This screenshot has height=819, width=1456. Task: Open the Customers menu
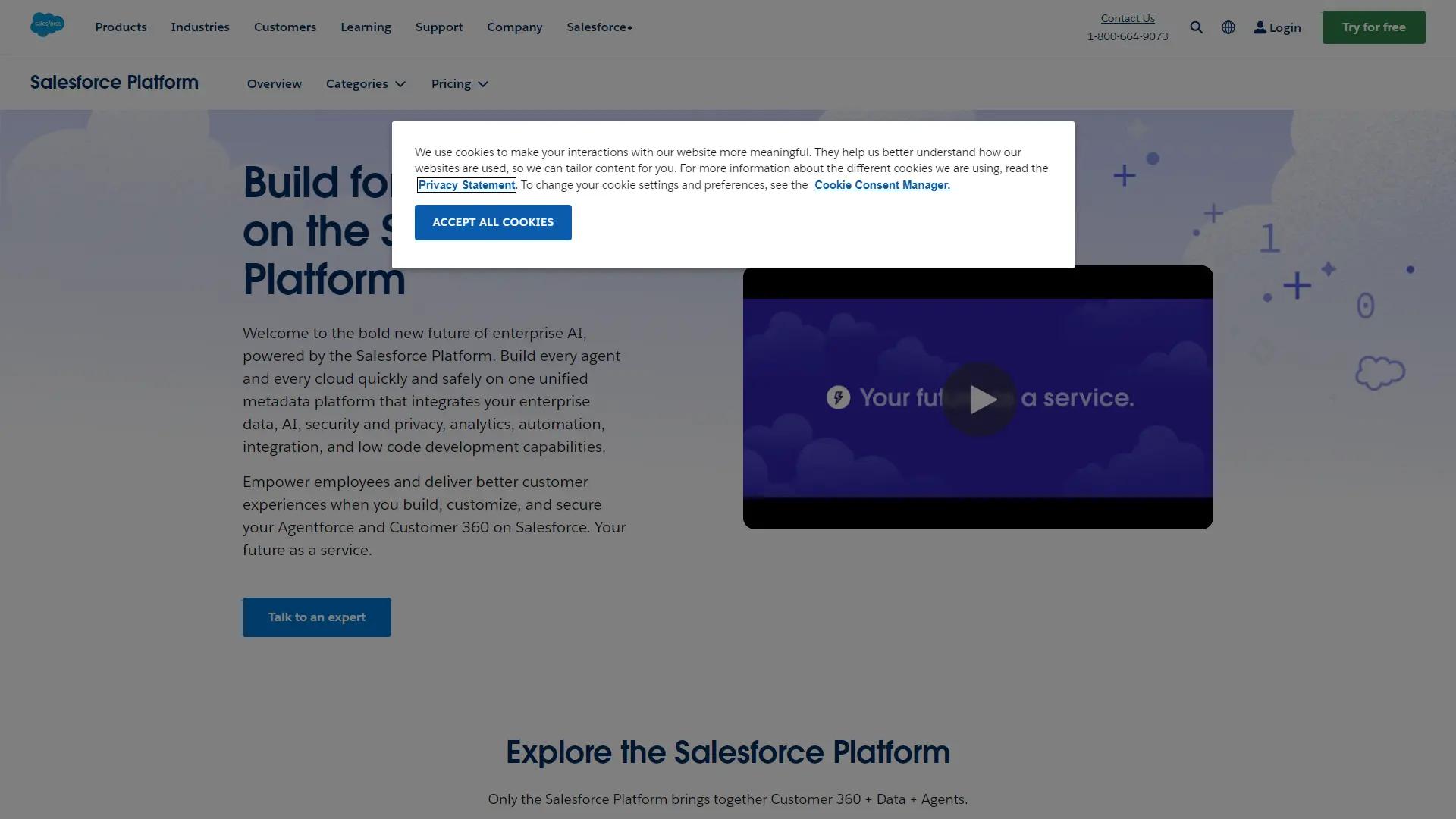pyautogui.click(x=284, y=27)
